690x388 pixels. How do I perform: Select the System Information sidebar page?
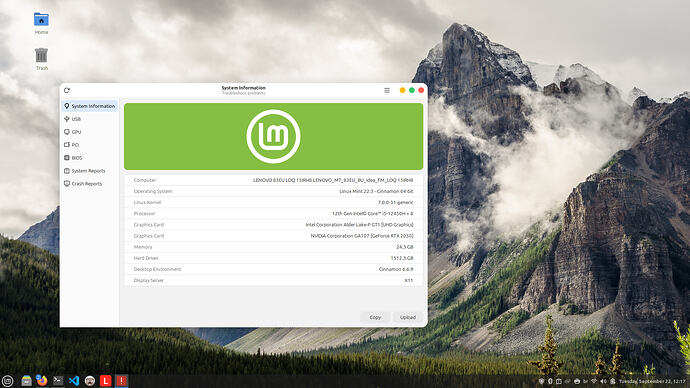[x=89, y=106]
